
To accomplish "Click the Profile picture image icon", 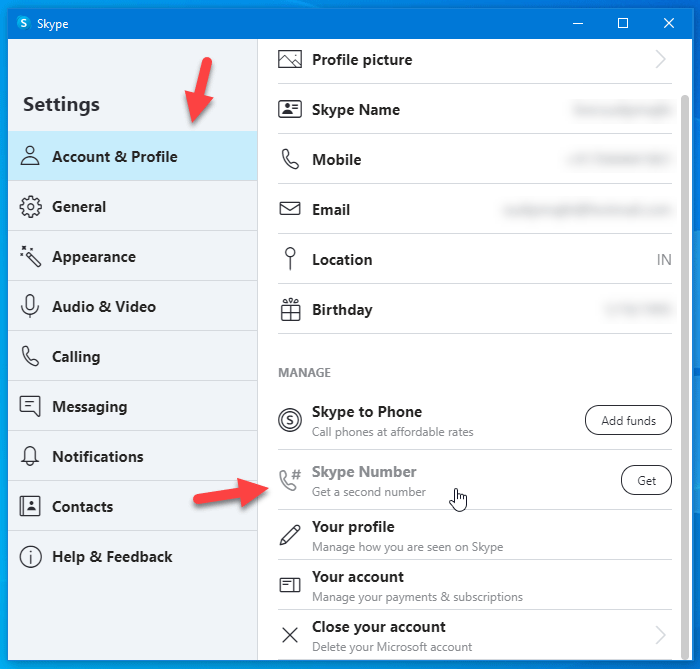I will click(290, 59).
